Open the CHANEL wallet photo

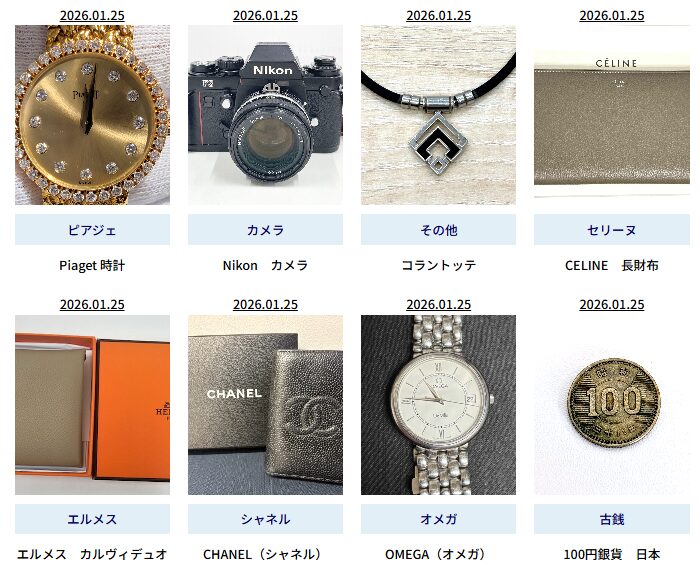click(x=265, y=405)
